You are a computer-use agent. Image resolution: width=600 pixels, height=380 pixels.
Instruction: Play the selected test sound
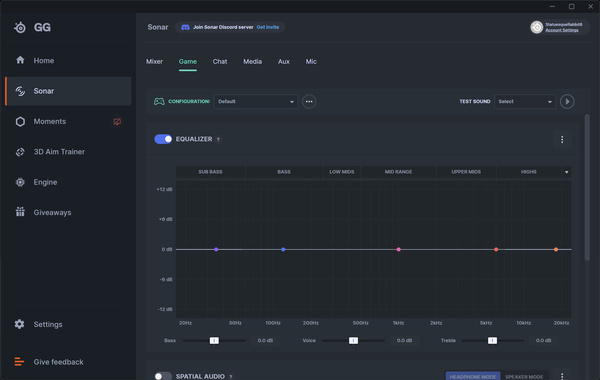[x=567, y=102]
